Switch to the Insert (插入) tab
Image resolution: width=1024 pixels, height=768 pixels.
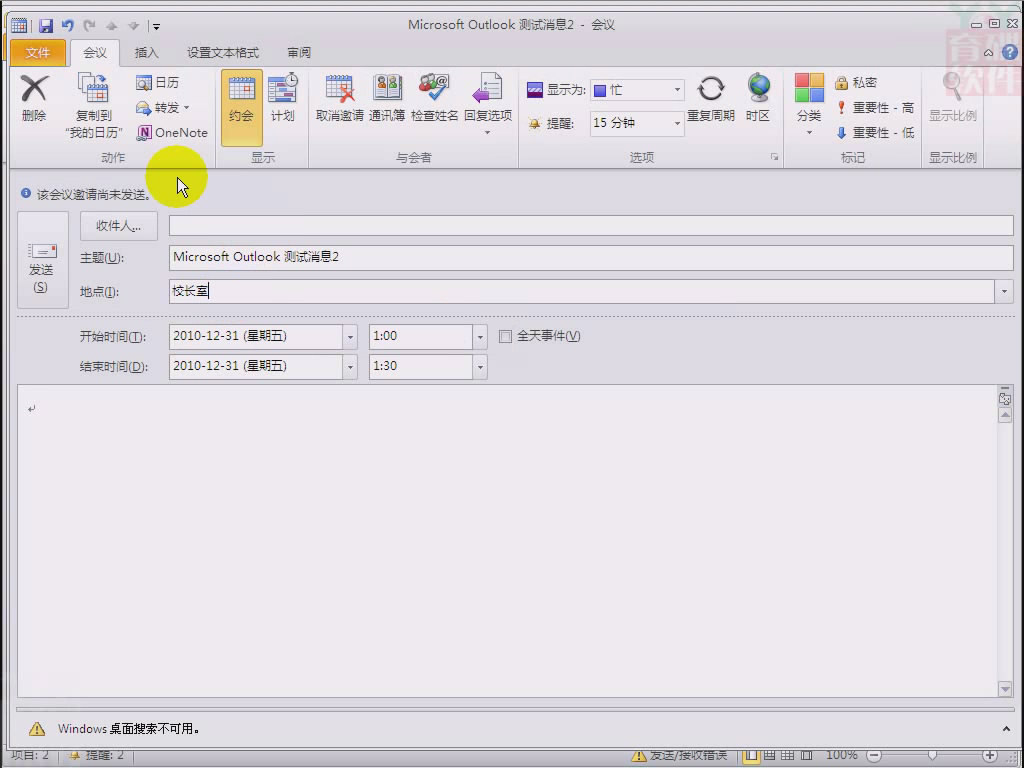[x=146, y=53]
